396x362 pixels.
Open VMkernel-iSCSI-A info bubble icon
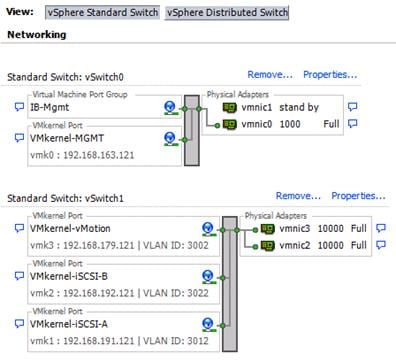pos(19,323)
